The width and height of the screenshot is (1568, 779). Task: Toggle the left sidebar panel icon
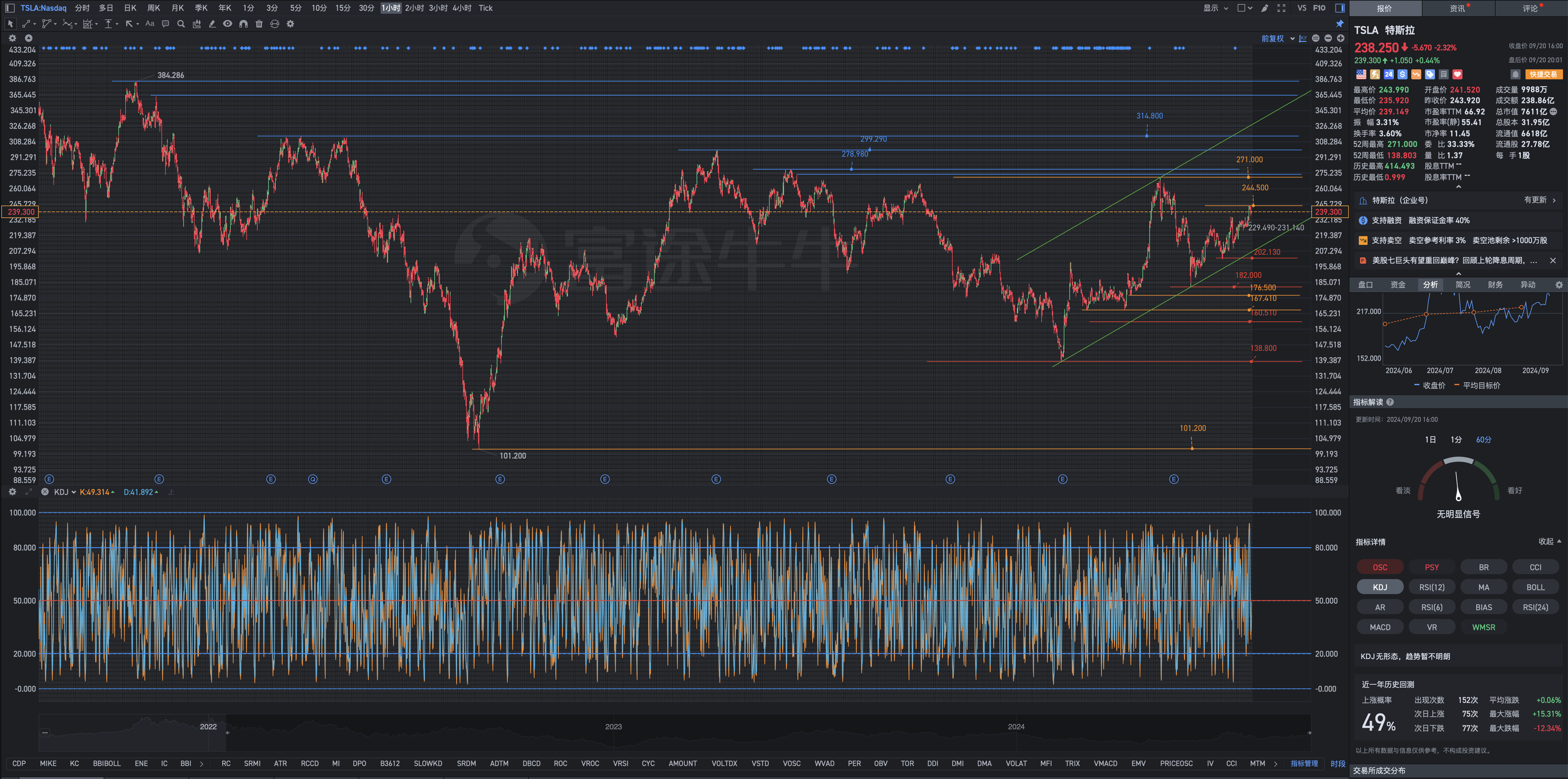click(10, 8)
